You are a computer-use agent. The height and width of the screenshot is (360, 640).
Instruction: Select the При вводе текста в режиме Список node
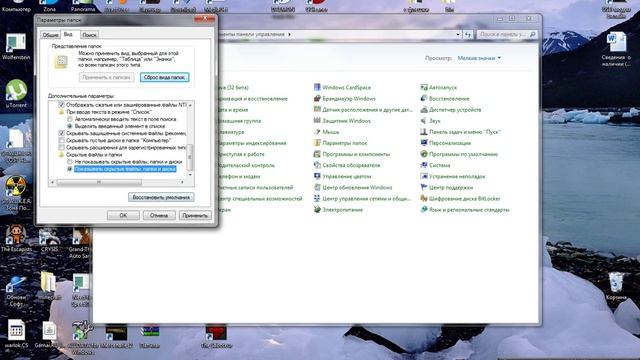point(109,112)
